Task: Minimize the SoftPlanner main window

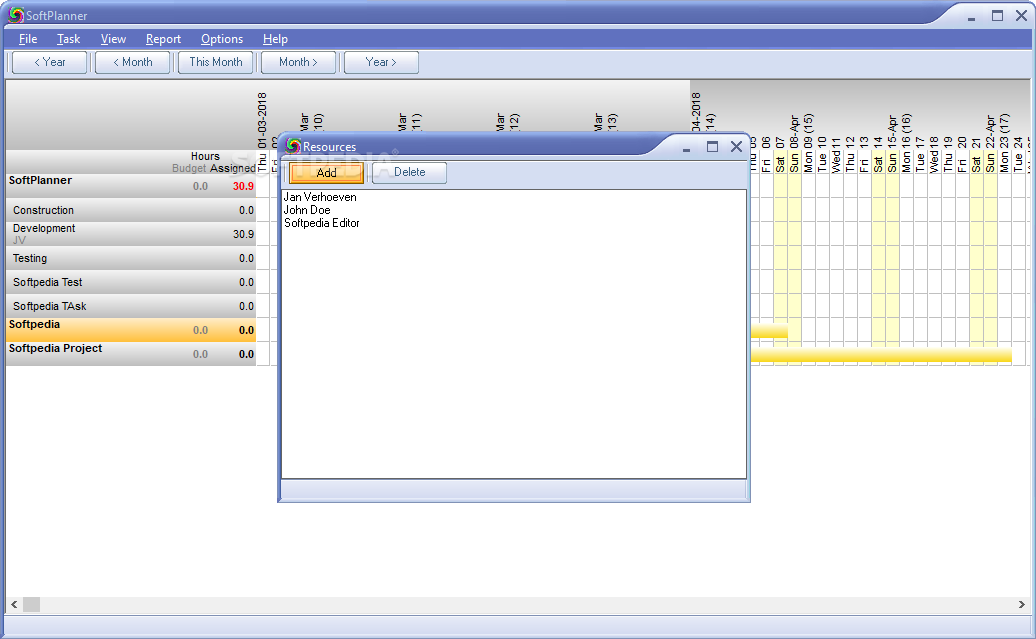Action: [x=971, y=17]
